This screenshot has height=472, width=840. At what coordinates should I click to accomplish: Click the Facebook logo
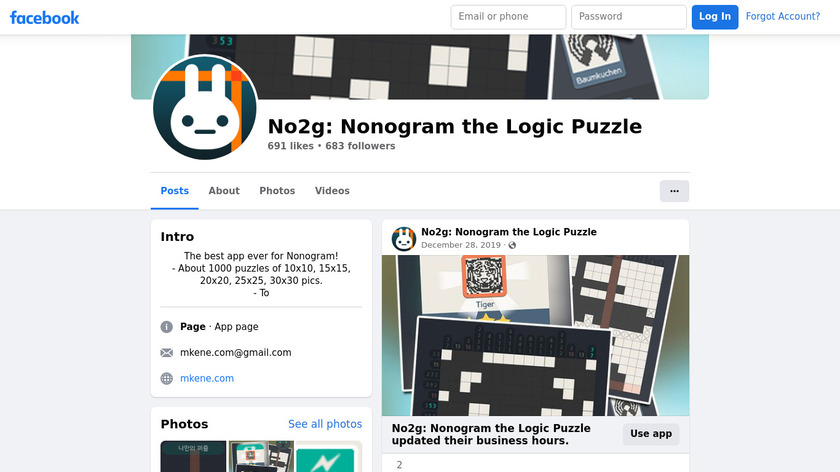click(44, 18)
